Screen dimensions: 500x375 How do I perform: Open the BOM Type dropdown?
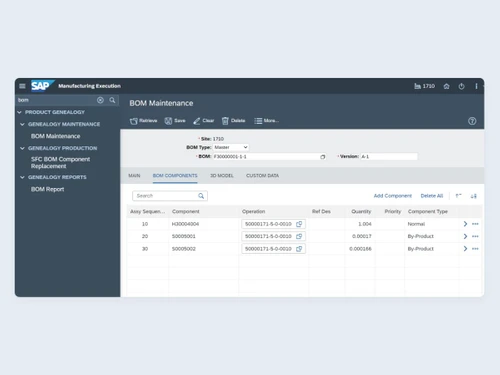coord(231,147)
